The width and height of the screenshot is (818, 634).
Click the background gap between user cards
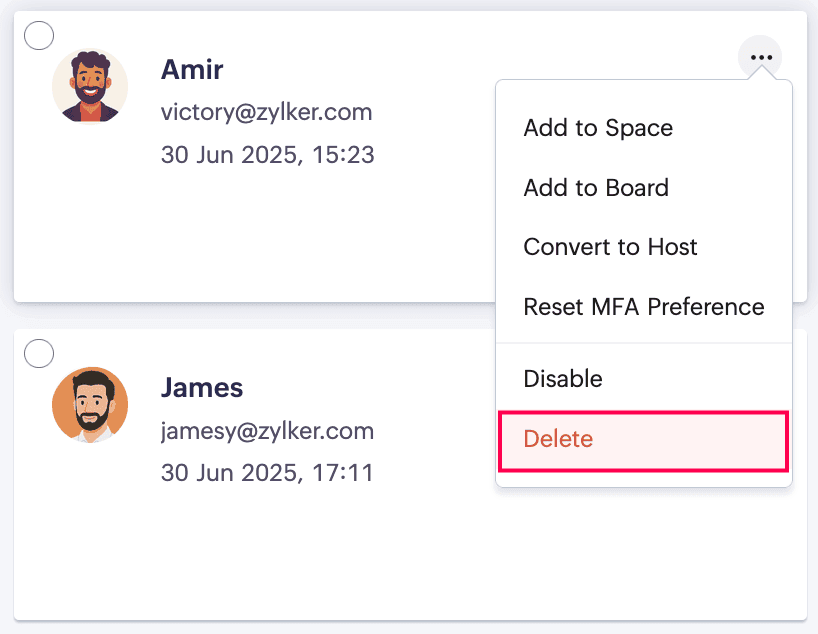[x=250, y=316]
